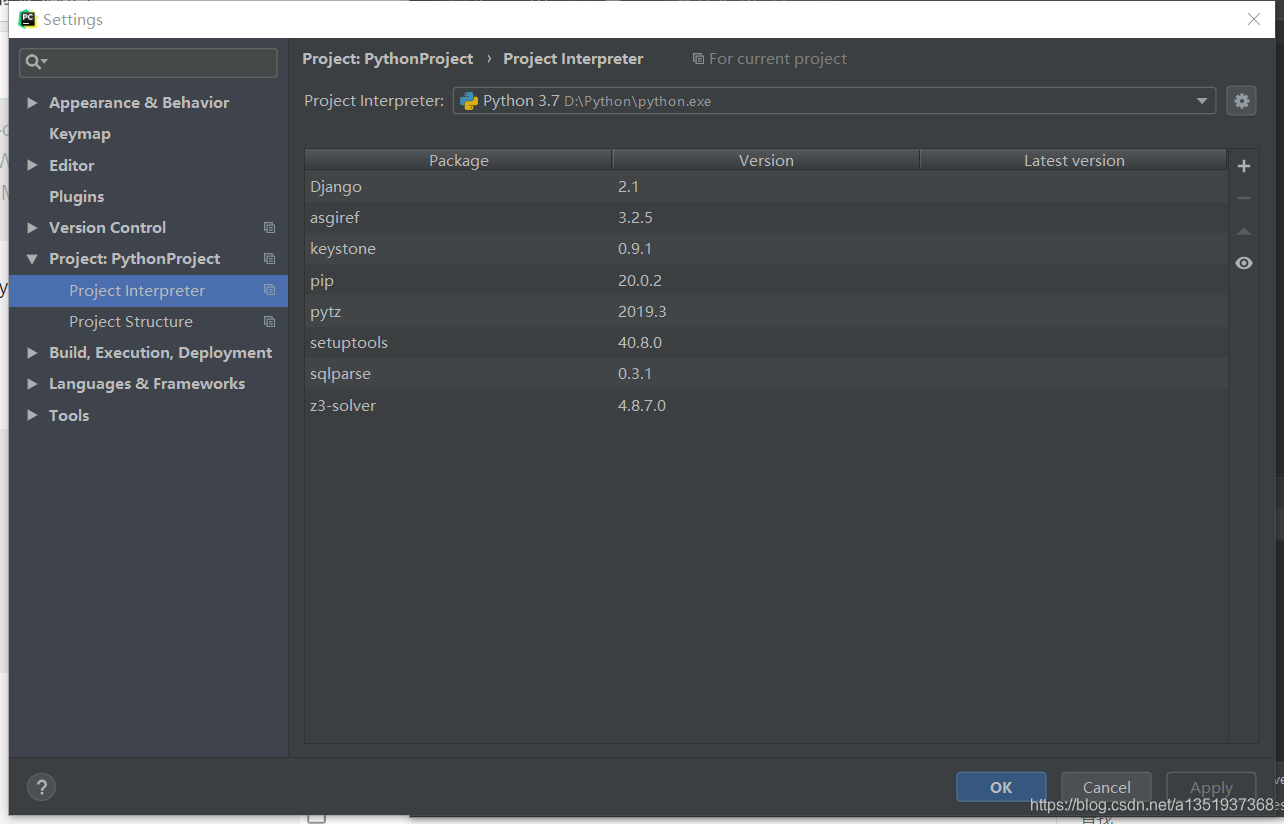Click the install package plus icon
This screenshot has width=1284, height=824.
pos(1244,166)
